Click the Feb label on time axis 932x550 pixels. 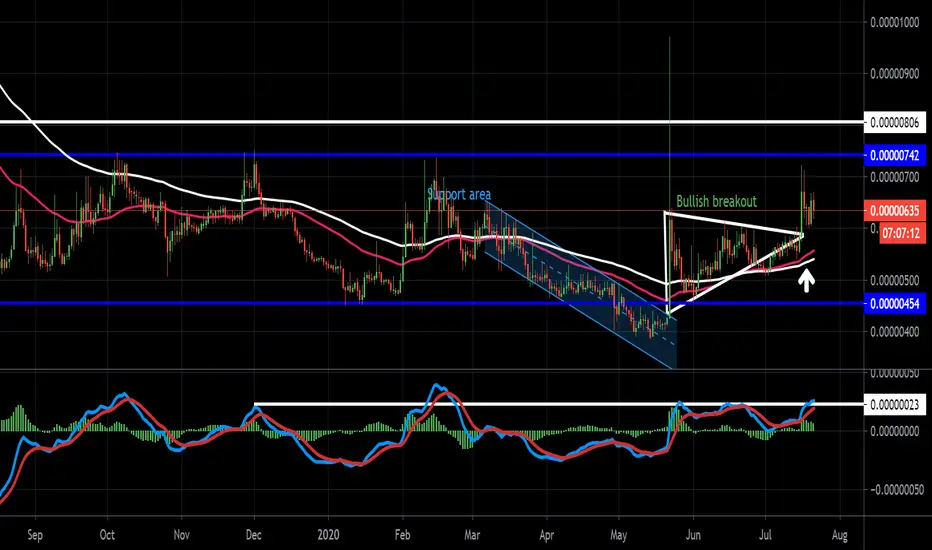click(402, 535)
